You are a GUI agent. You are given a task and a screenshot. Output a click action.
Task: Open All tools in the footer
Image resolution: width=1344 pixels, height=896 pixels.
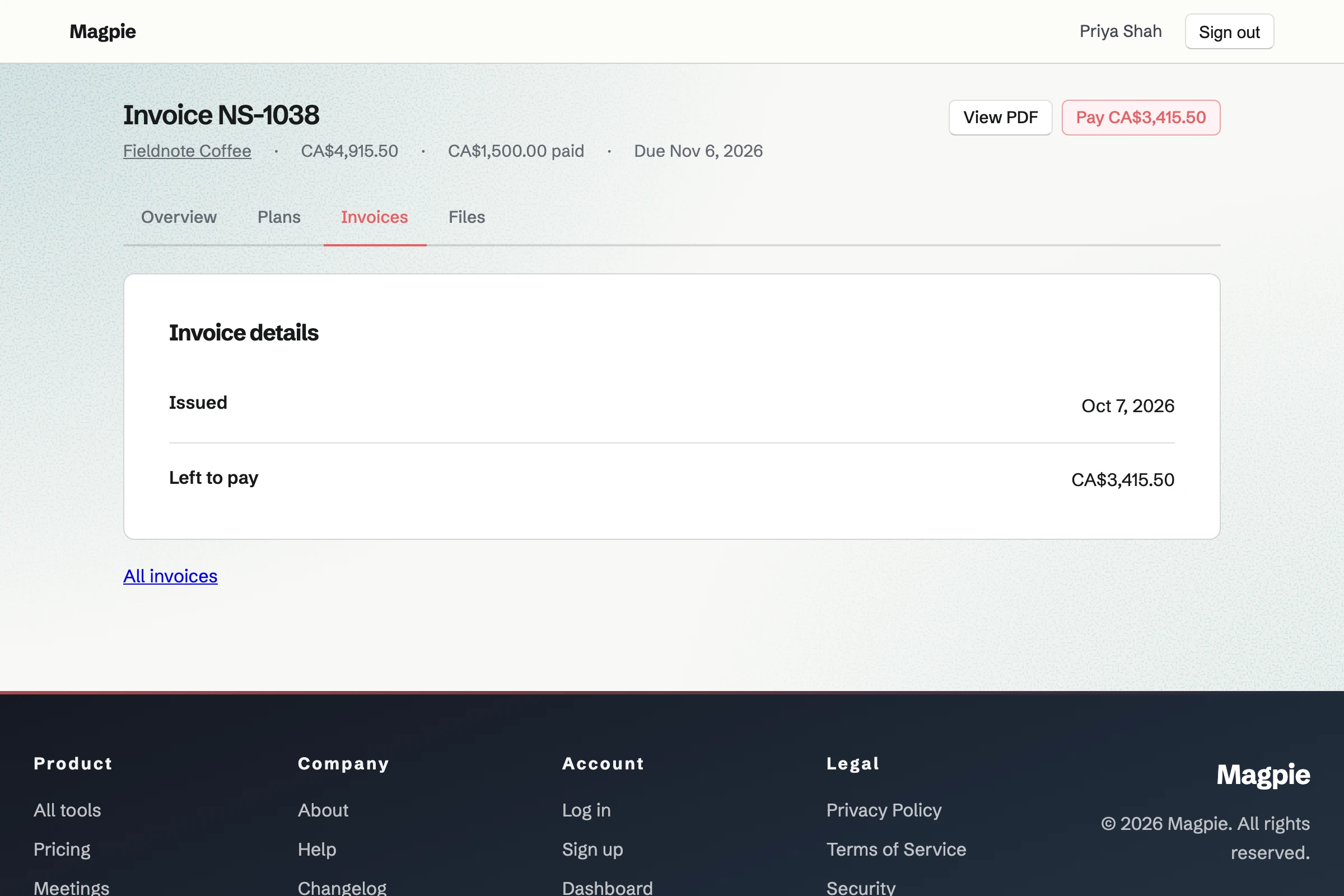[67, 810]
